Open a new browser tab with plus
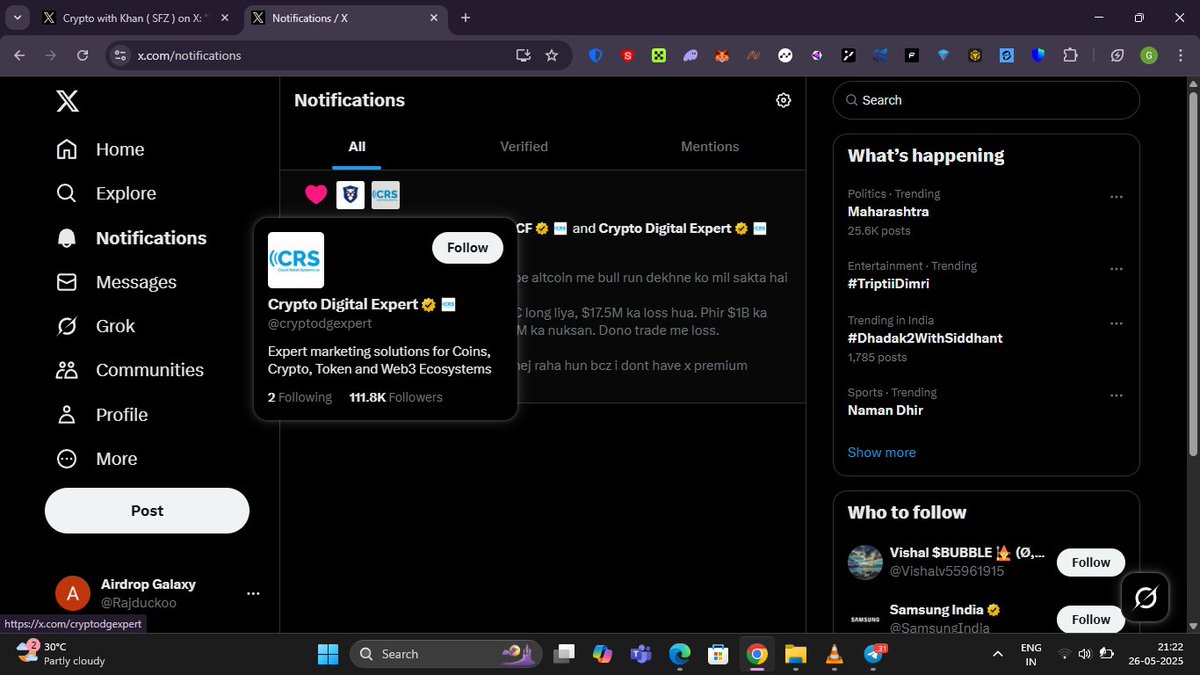Screen dimensions: 1200x675 click(x=465, y=18)
